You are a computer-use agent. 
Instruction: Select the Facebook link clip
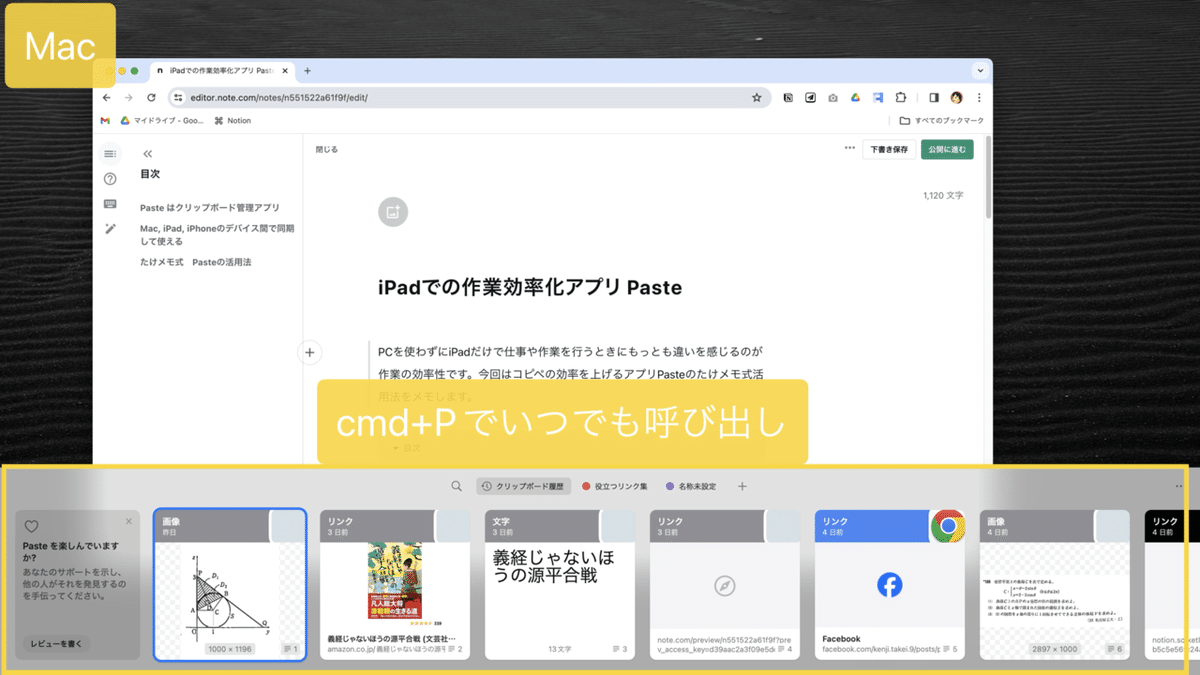pos(890,585)
